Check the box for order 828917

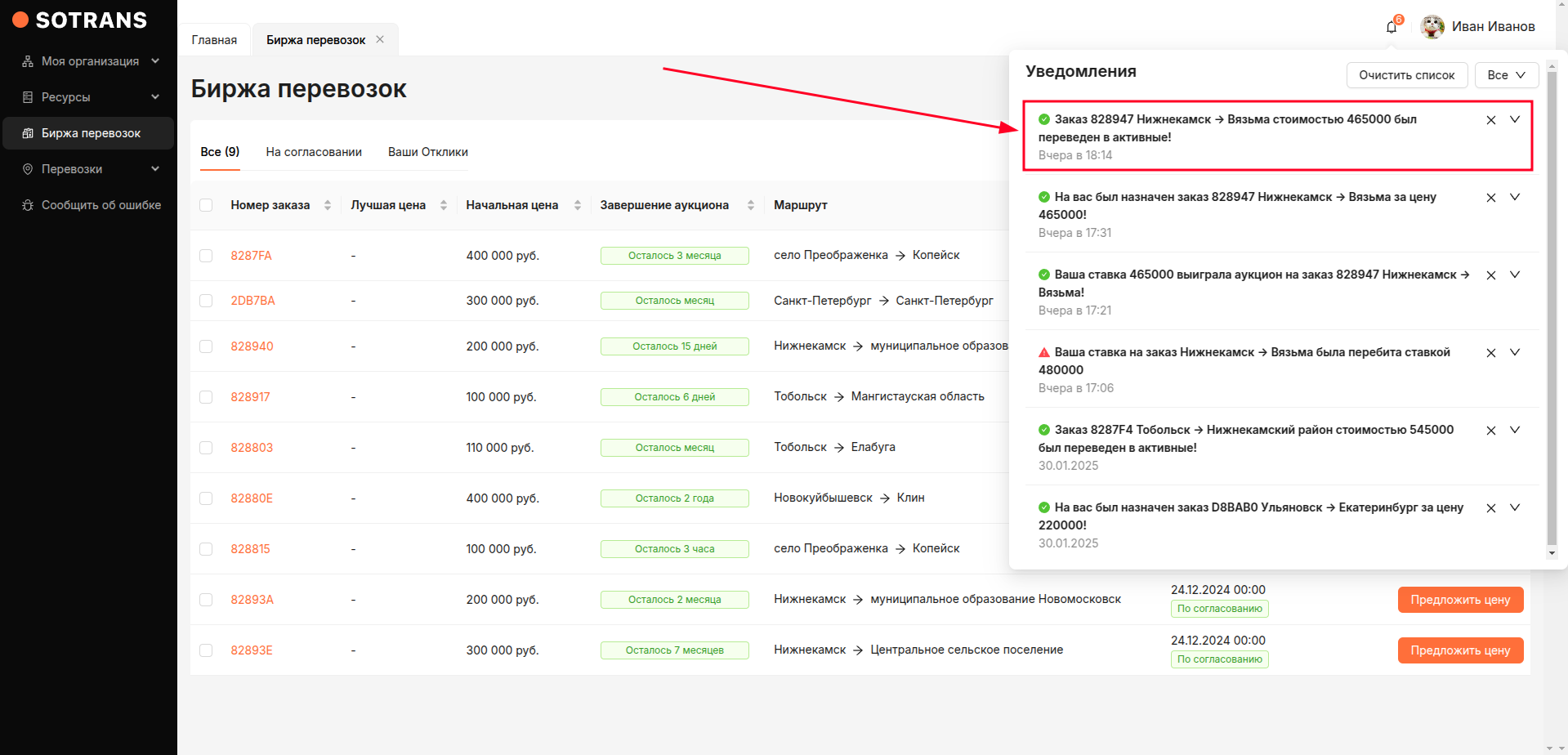[x=206, y=397]
